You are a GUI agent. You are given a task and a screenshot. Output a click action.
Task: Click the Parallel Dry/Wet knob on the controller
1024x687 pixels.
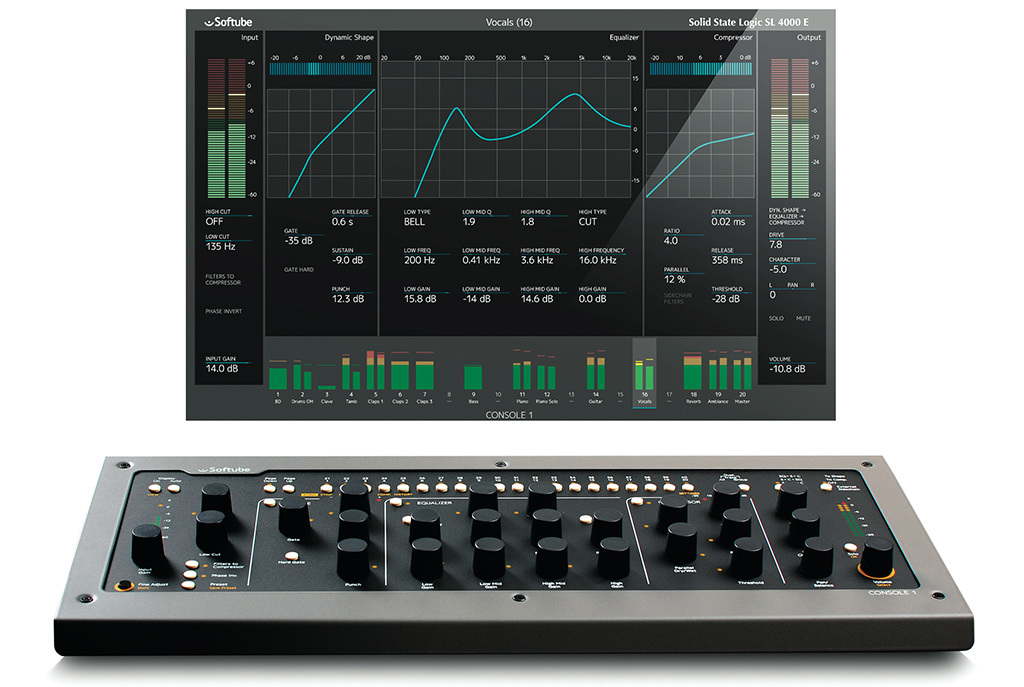[682, 543]
